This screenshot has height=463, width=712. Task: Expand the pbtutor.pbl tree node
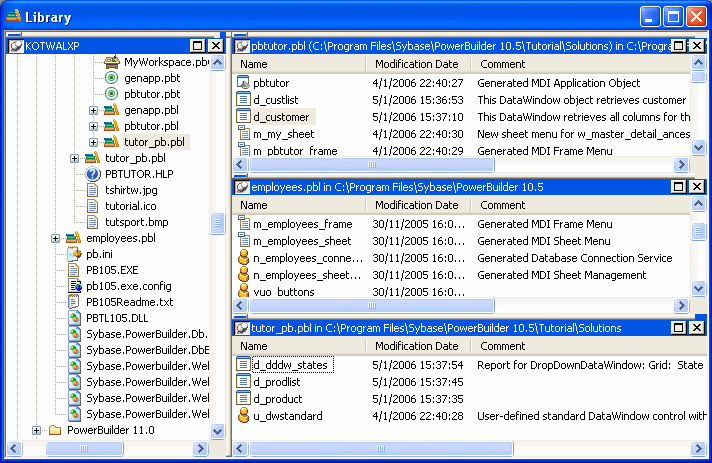(x=93, y=126)
